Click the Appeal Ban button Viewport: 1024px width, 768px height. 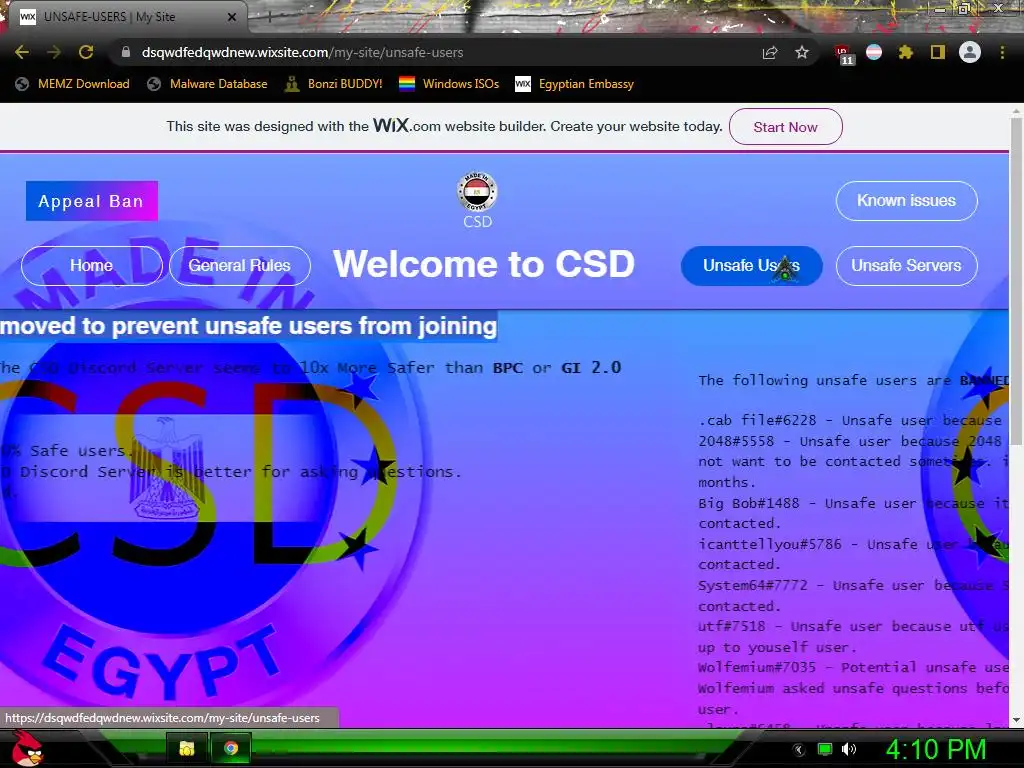click(91, 201)
